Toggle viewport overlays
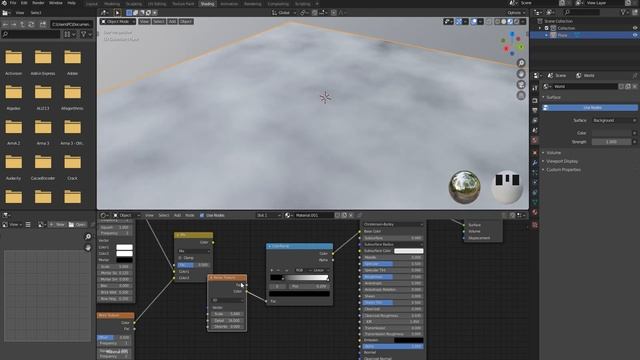640x360 pixels. 473,21
